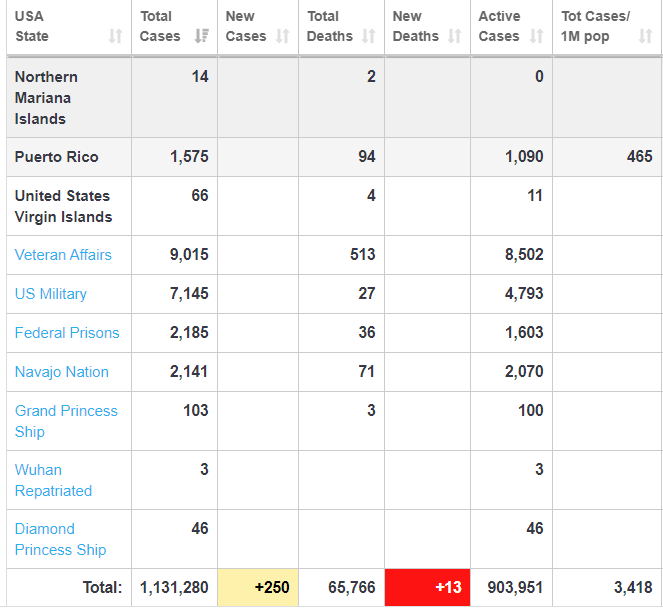Follow the Federal Prisons link
Image resolution: width=663 pixels, height=609 pixels.
pyautogui.click(x=67, y=333)
